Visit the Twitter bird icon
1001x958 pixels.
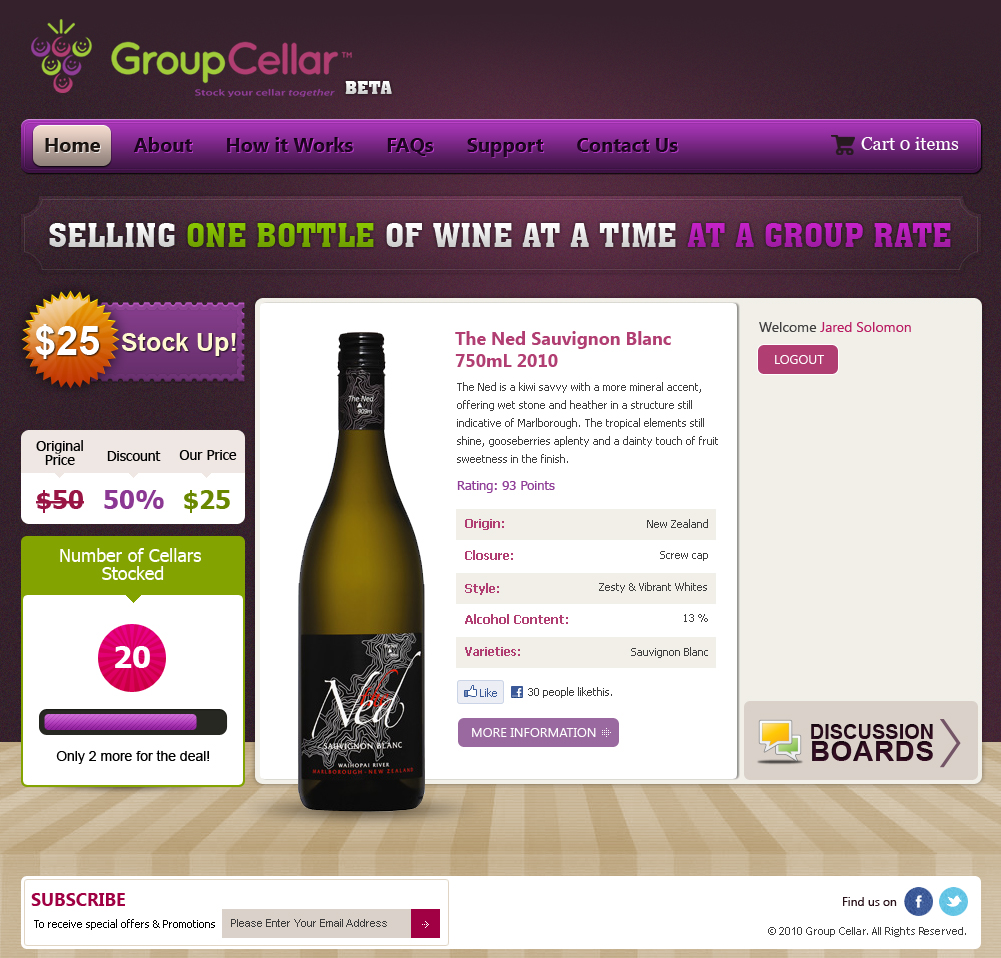point(953,901)
